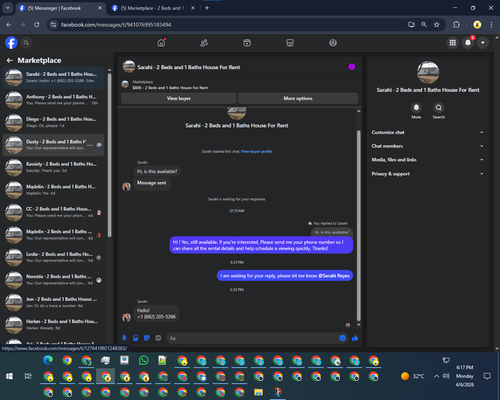Open the account dropdown arrow
The height and width of the screenshot is (400, 500).
click(483, 43)
